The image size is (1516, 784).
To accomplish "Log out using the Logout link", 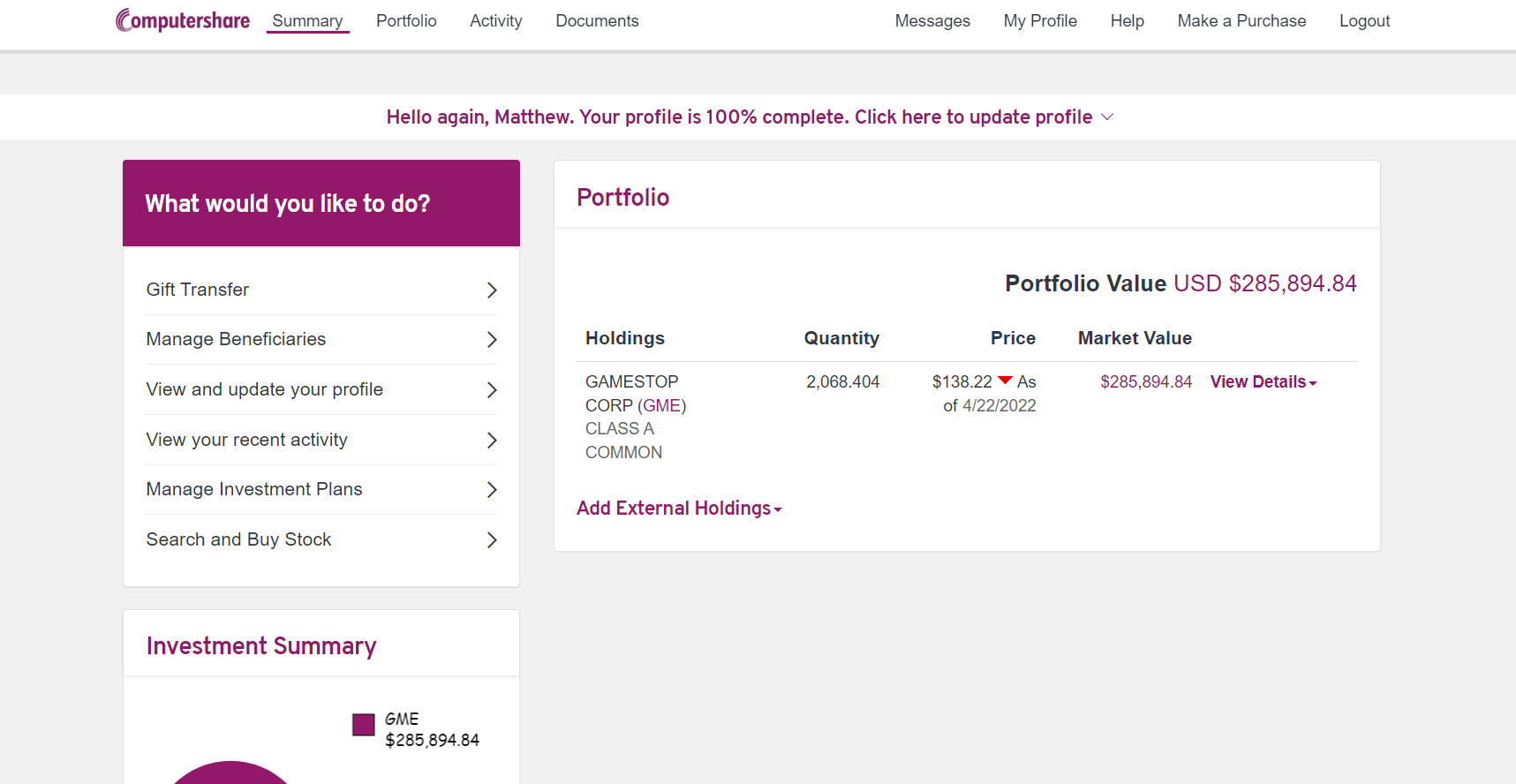I will (1364, 21).
